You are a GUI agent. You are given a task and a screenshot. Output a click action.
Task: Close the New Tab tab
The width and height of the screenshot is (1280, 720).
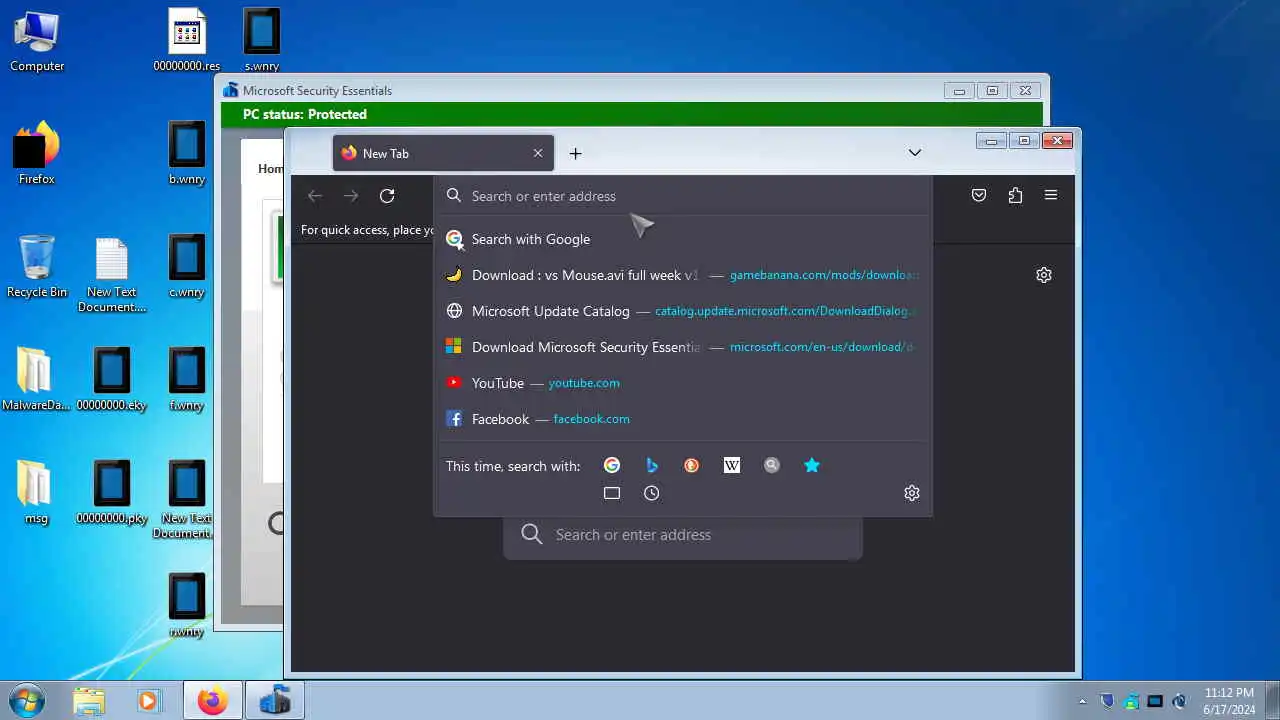coord(538,153)
